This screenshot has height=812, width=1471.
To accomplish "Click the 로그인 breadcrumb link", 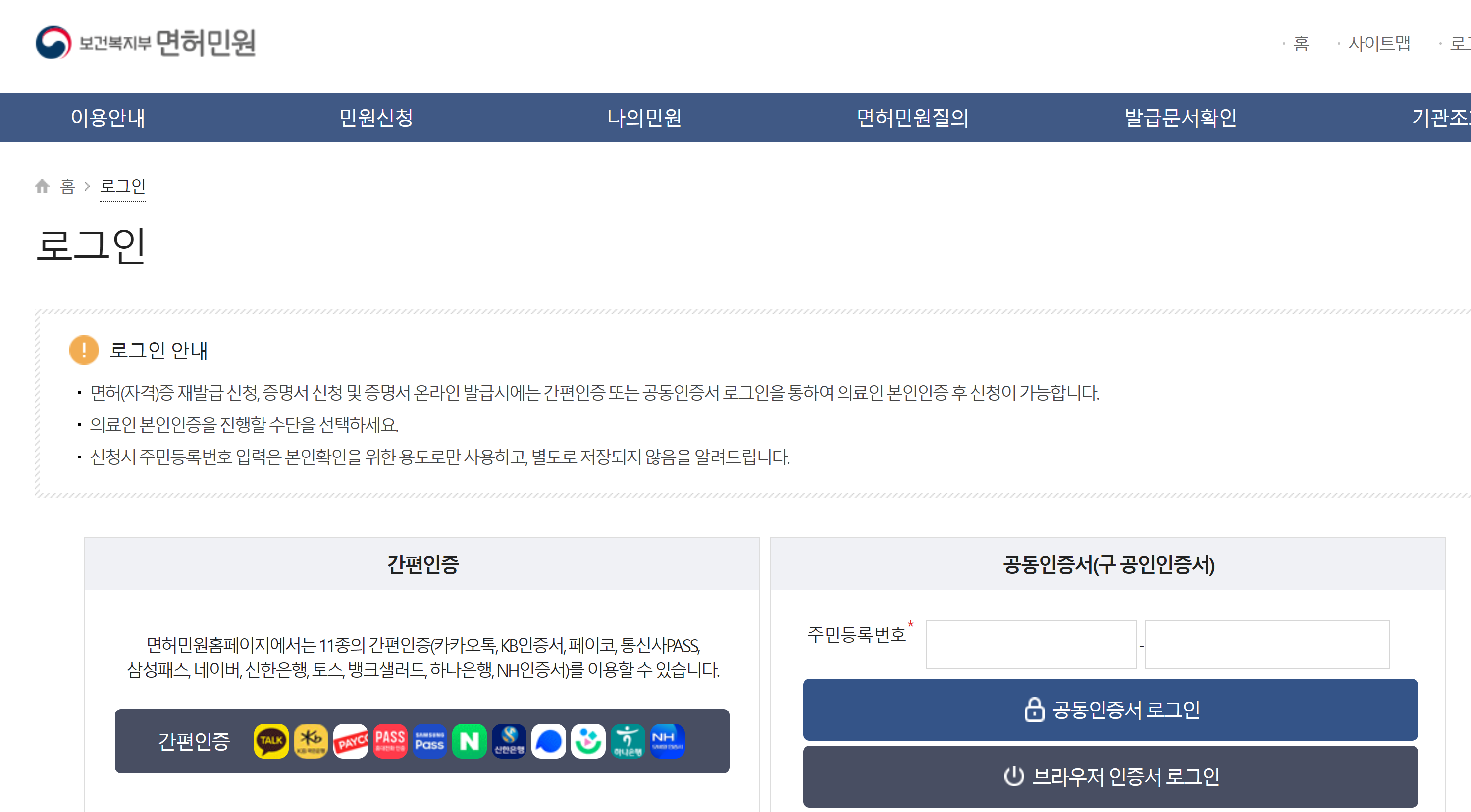I will [123, 186].
